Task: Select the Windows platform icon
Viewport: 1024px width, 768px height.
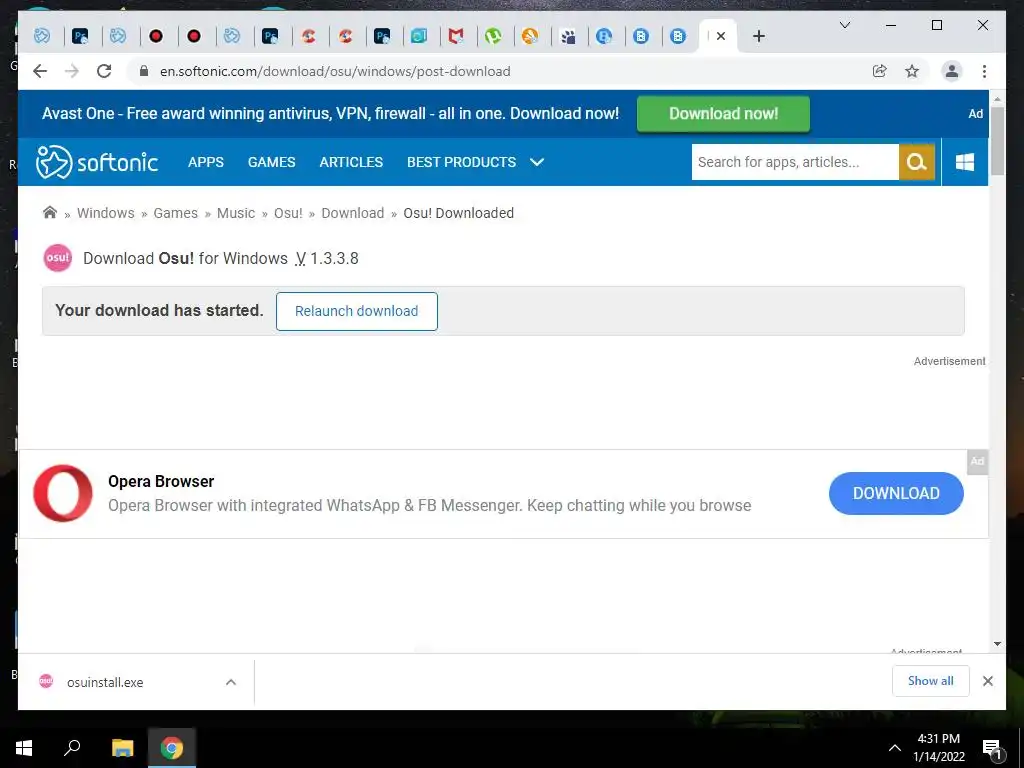Action: point(965,162)
